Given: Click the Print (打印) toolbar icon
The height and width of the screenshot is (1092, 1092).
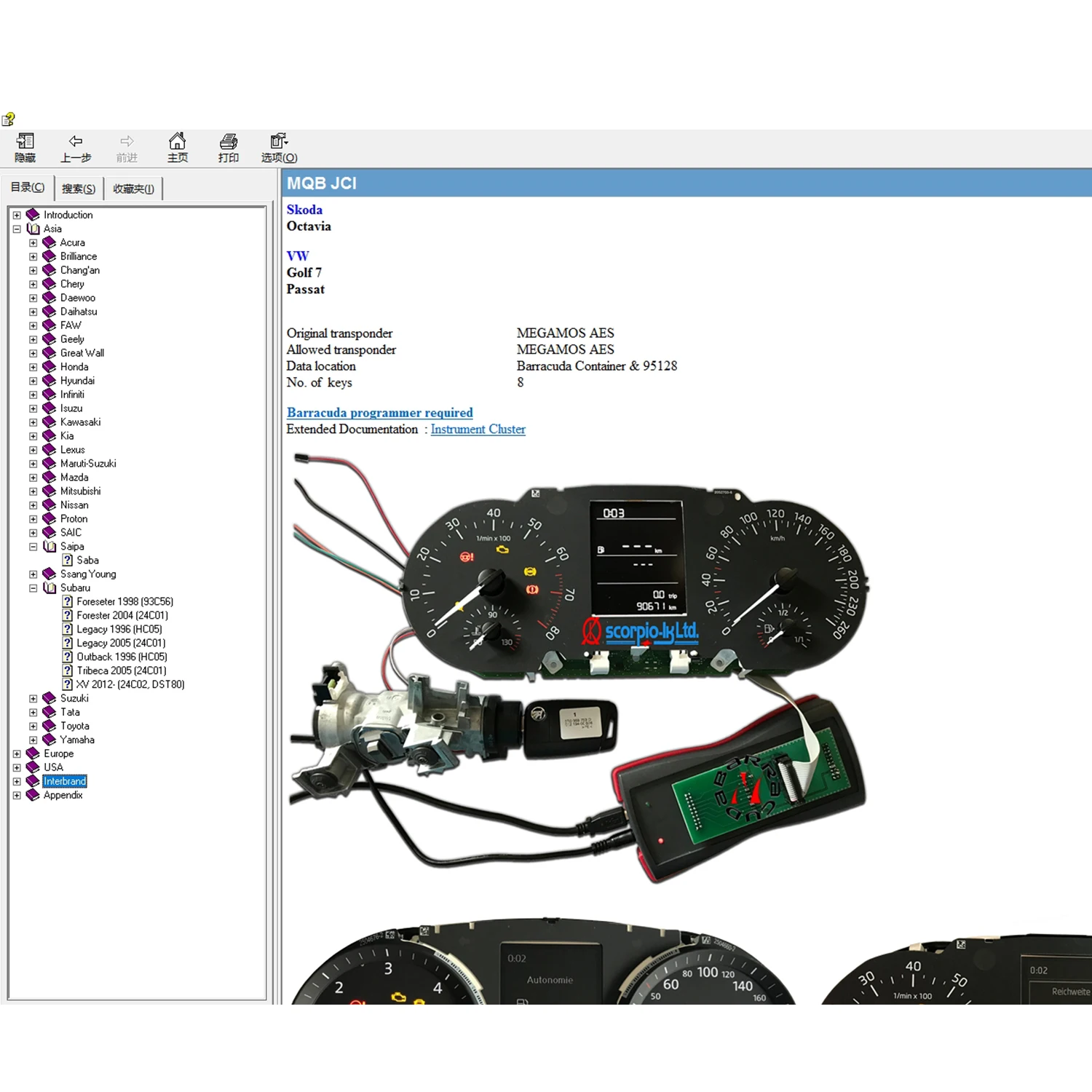Looking at the screenshot, I should (x=229, y=141).
